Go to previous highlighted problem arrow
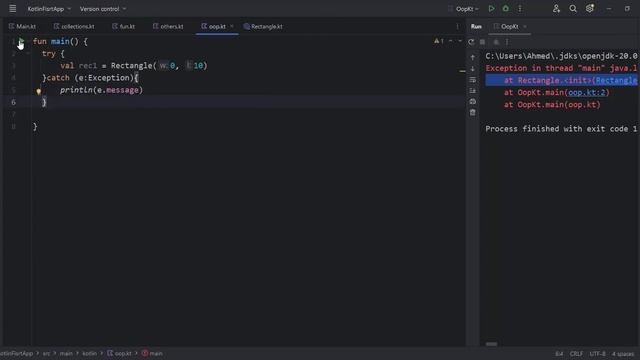 [x=451, y=41]
